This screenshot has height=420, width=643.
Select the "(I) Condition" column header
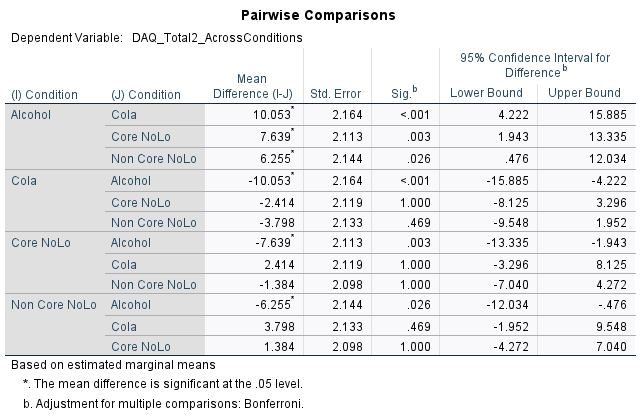[44, 95]
